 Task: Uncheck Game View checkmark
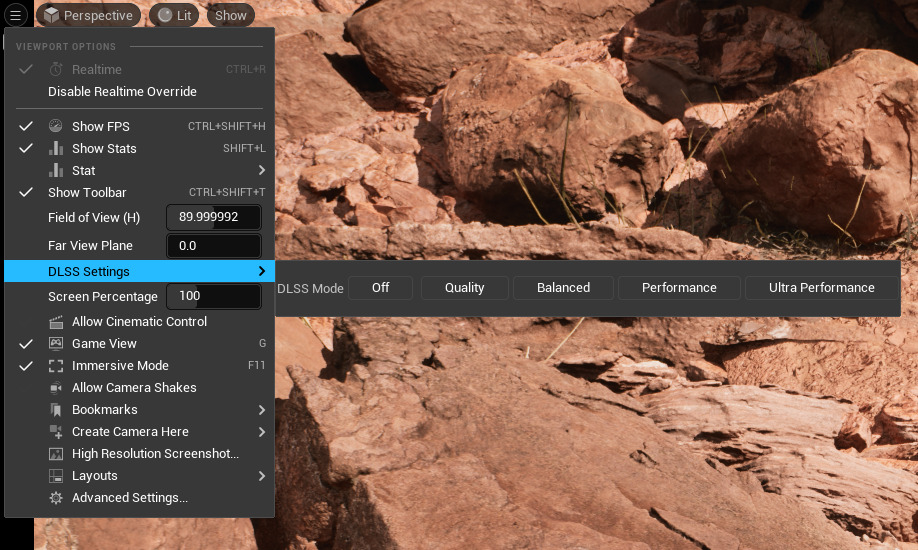26,343
